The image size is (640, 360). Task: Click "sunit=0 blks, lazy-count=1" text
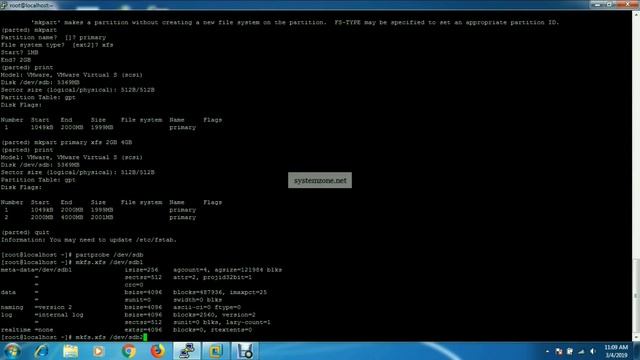[222, 322]
